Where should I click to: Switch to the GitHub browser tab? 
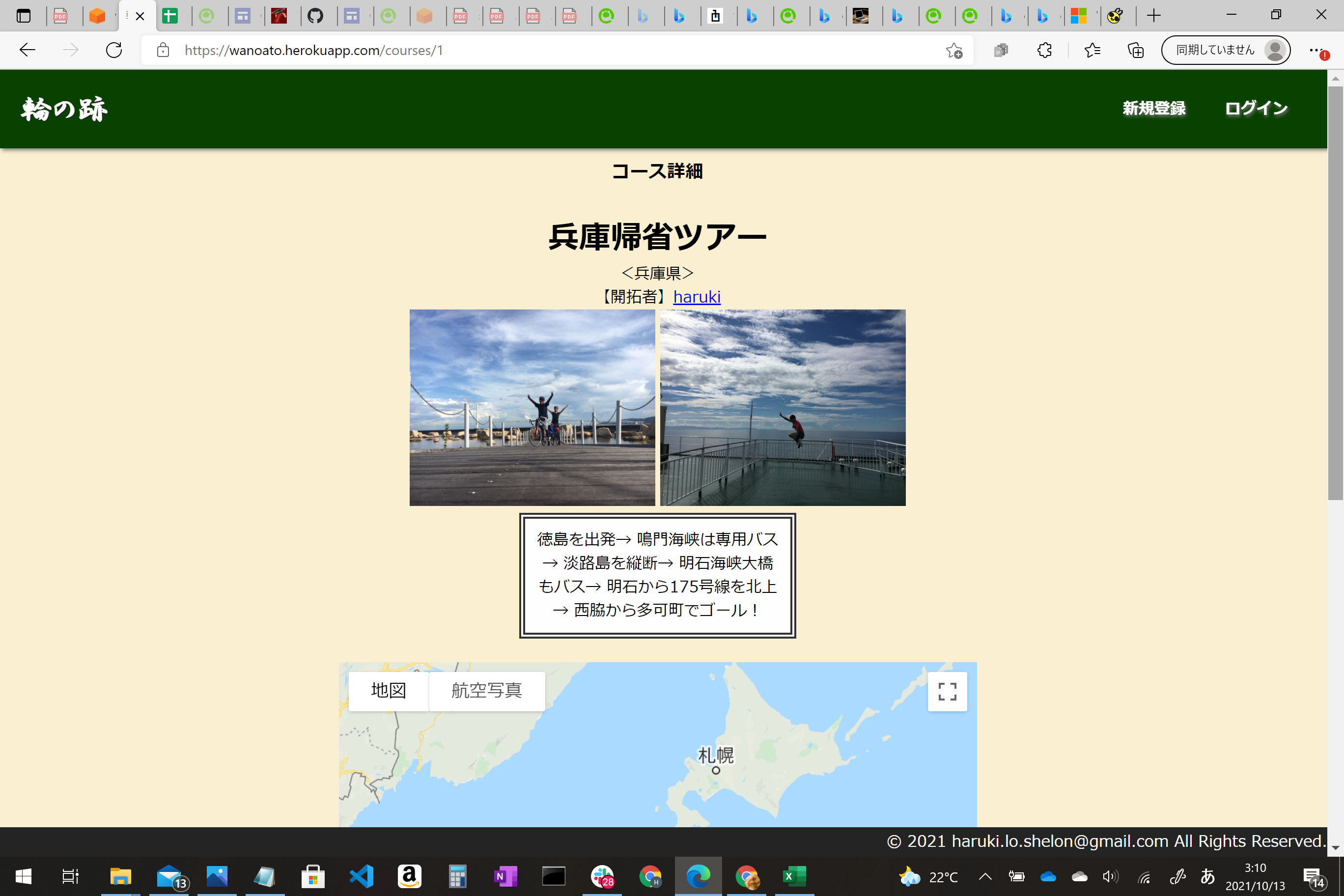point(318,15)
